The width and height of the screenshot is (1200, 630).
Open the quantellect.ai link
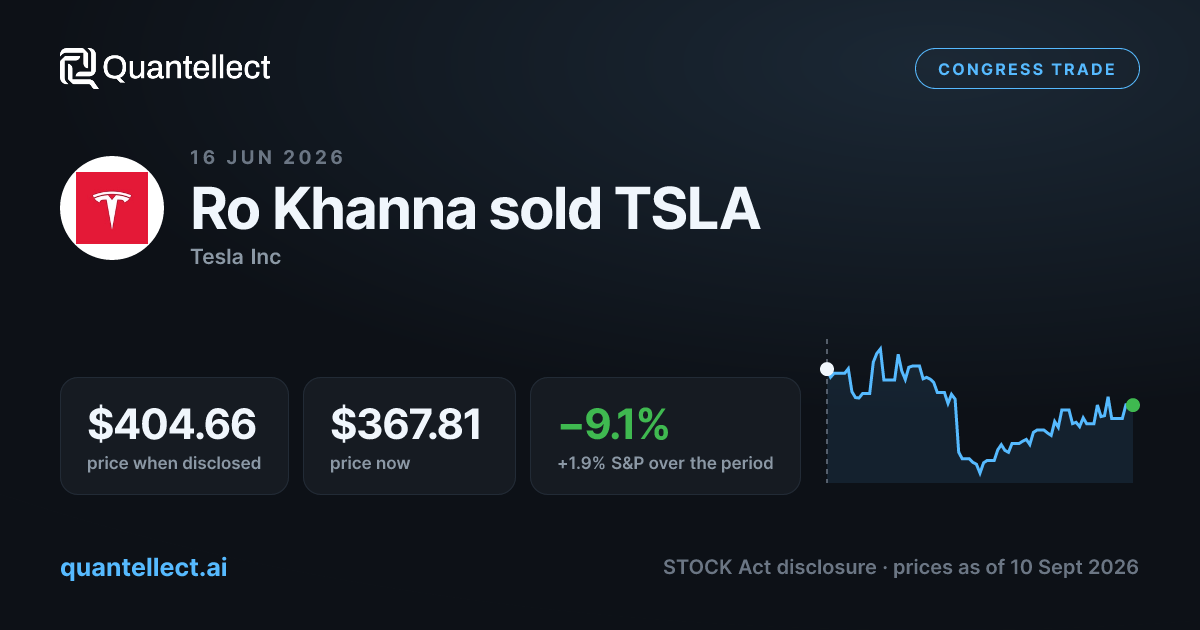144,568
